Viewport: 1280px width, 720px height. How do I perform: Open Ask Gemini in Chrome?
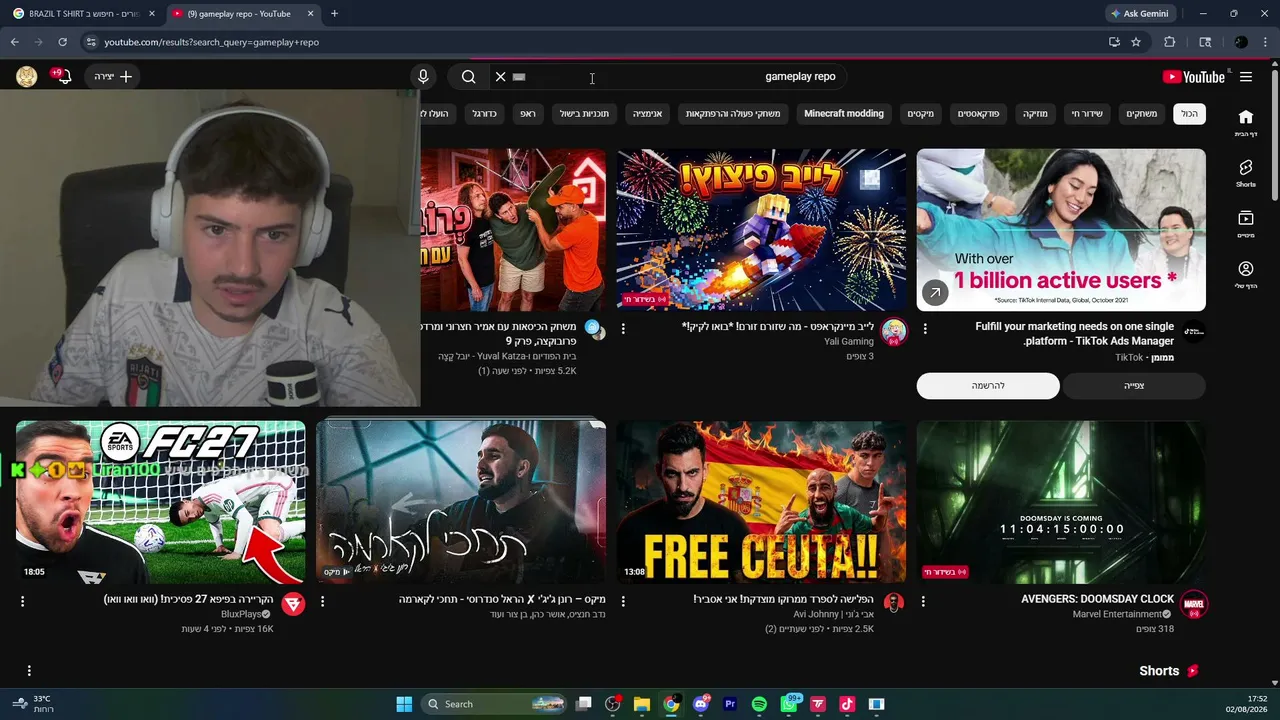(x=1138, y=14)
